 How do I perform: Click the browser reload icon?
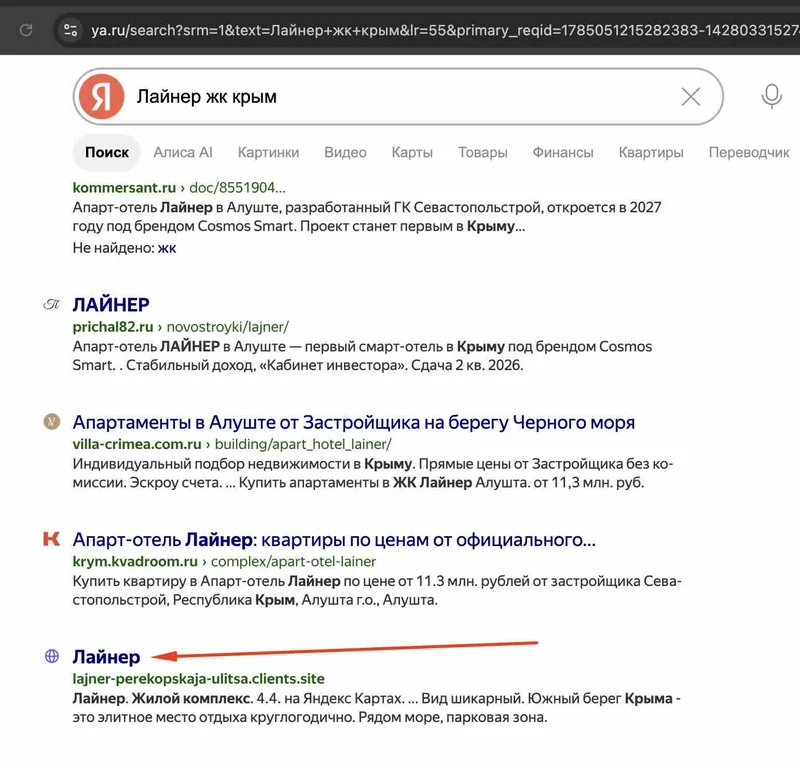pyautogui.click(x=26, y=30)
